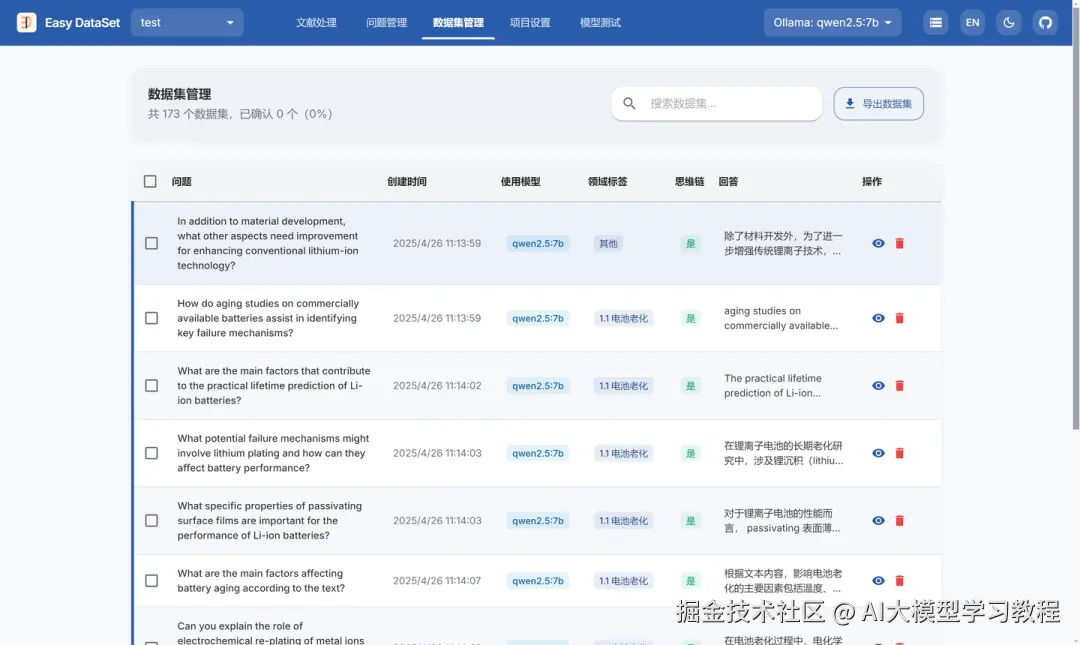Click the 问题 column header

(181, 181)
